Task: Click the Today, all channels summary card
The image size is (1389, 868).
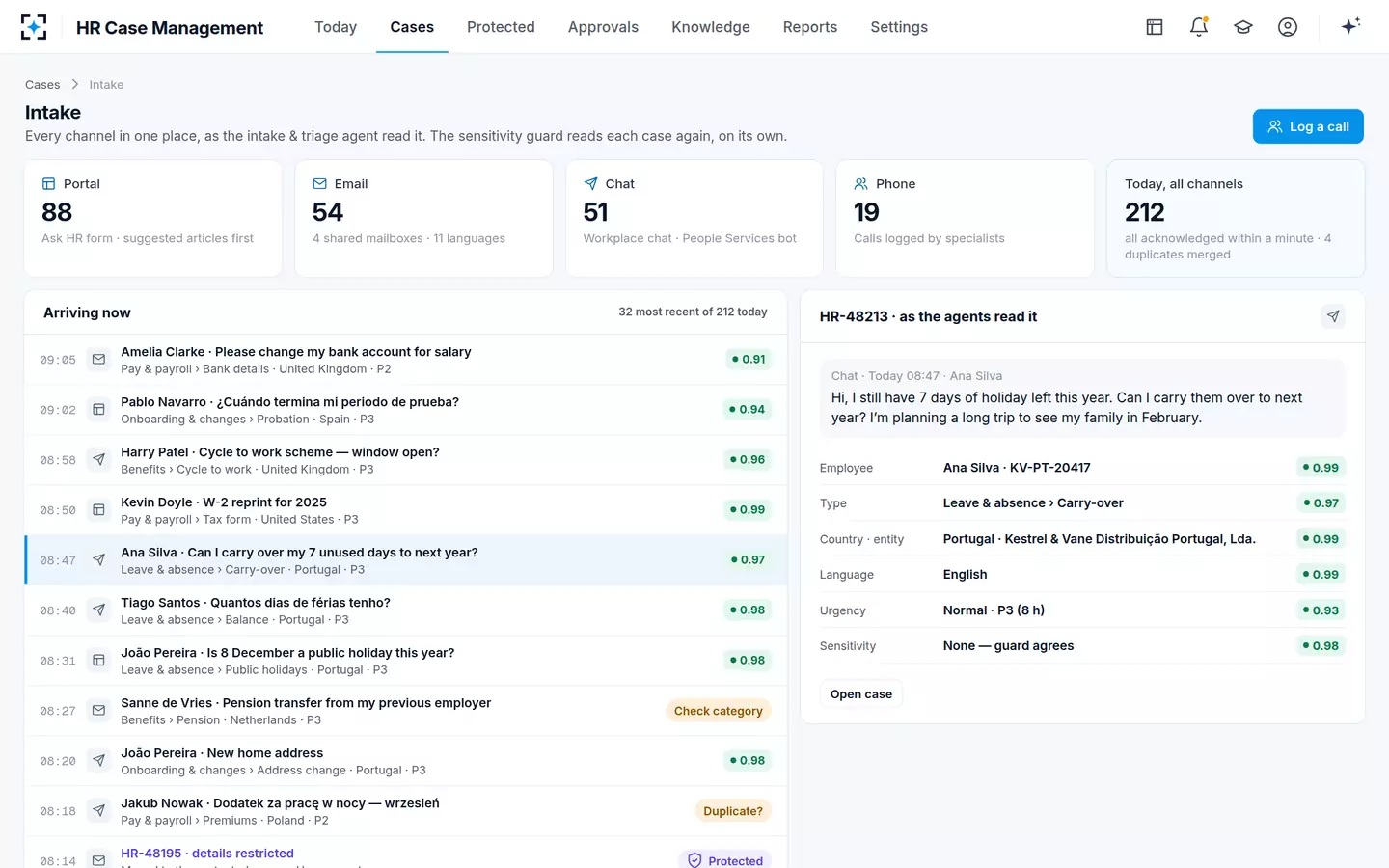Action: [x=1236, y=219]
